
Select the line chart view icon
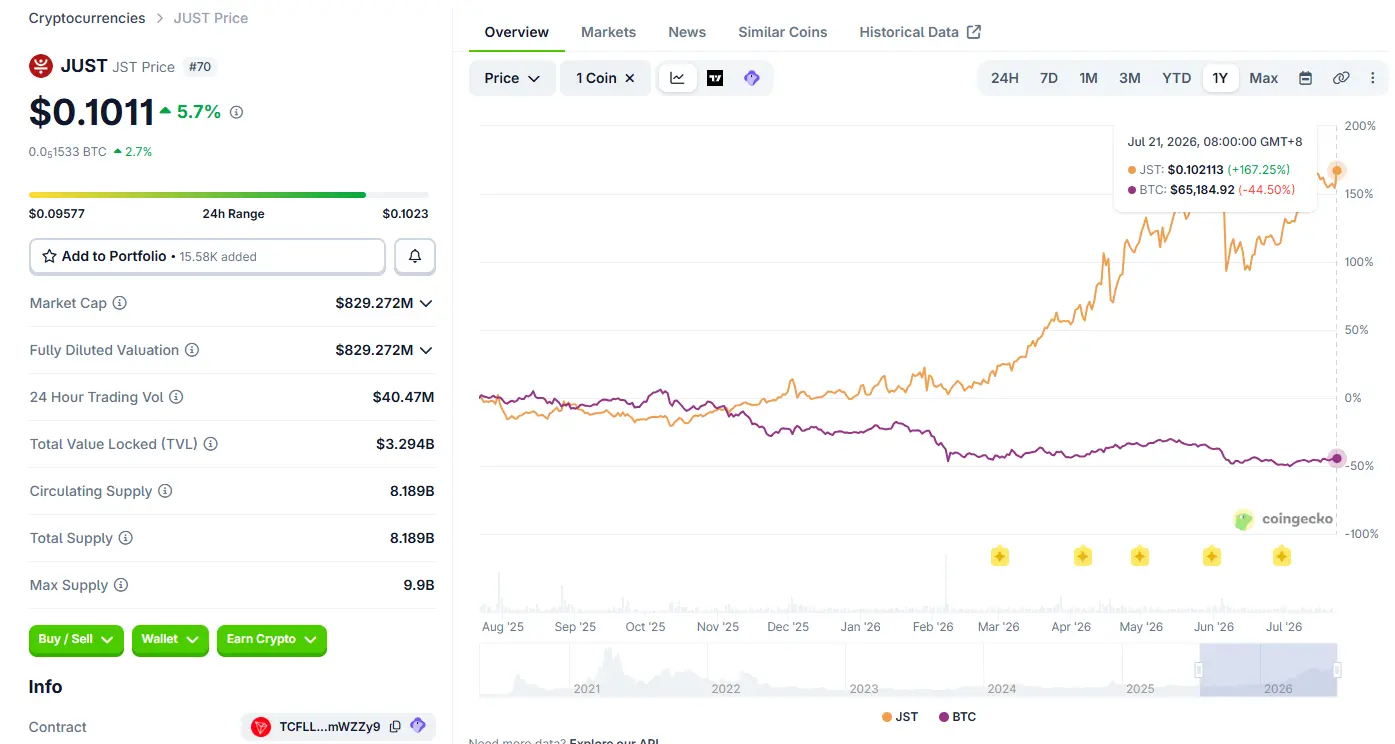677,78
